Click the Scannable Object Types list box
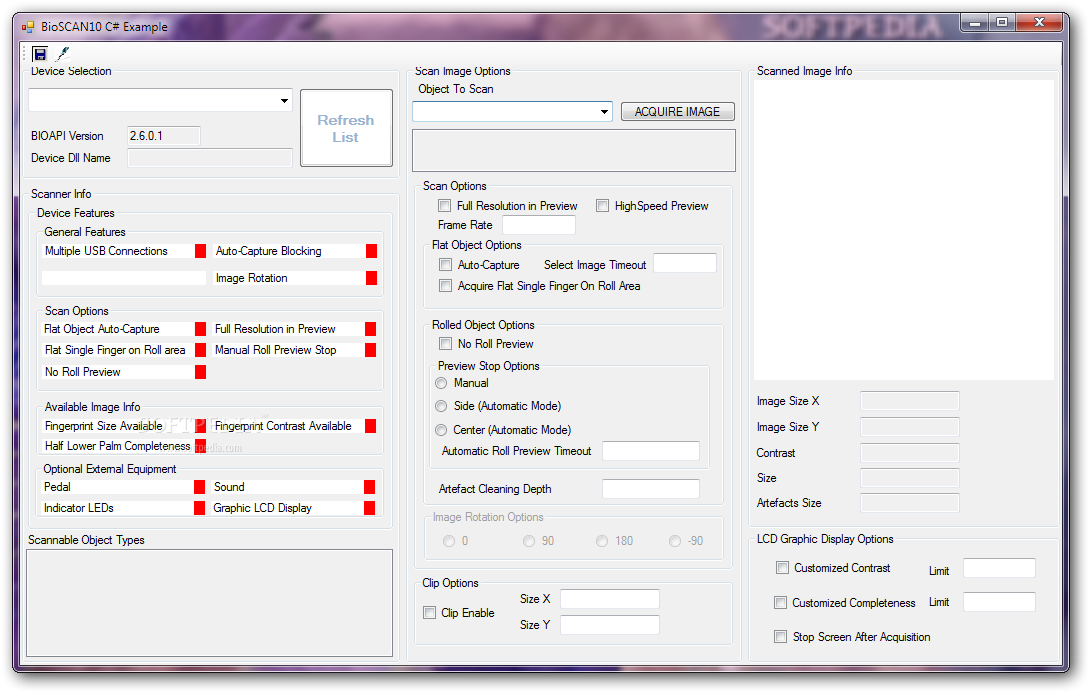This screenshot has width=1090, height=693. click(209, 603)
